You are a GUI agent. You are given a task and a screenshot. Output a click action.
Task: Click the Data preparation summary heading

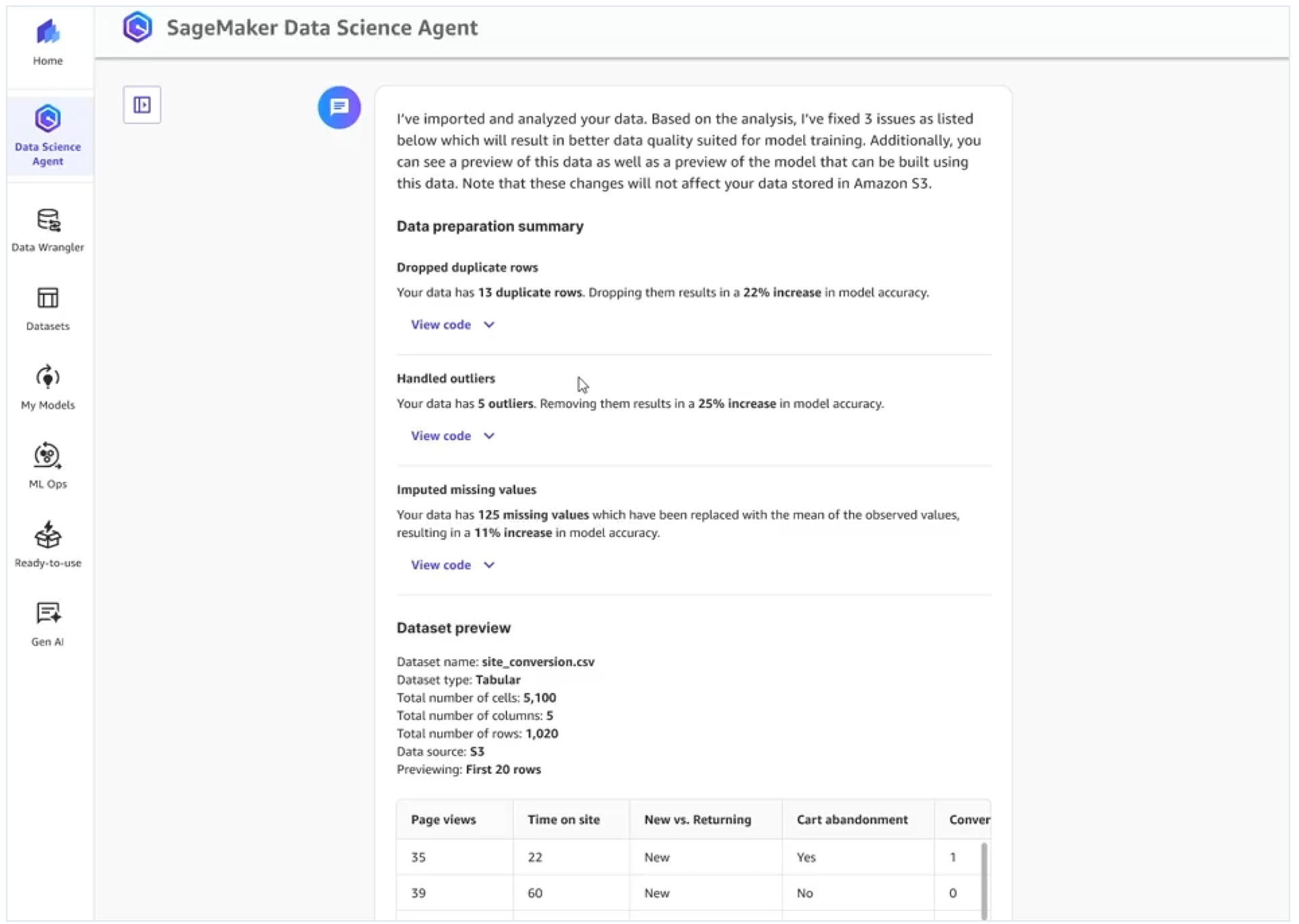pyautogui.click(x=490, y=226)
